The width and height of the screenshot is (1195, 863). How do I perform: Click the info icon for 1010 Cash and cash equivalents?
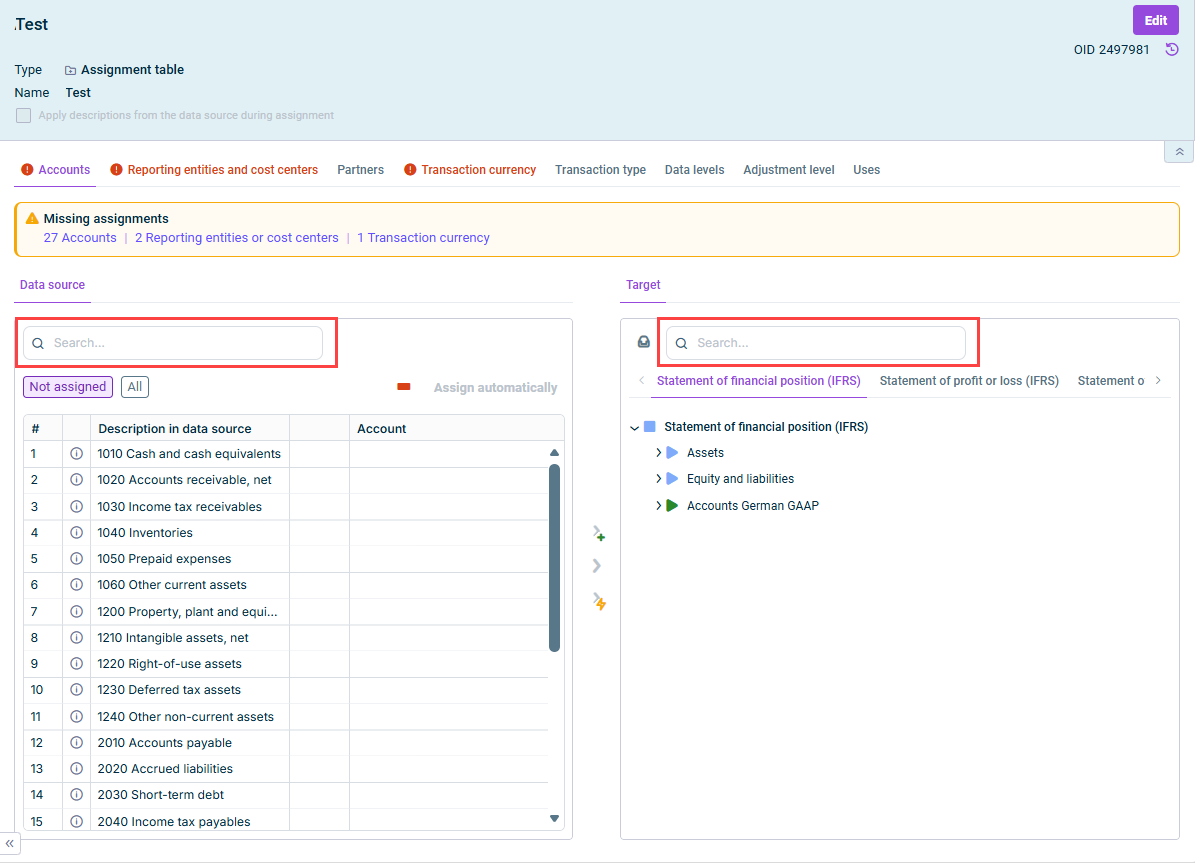point(76,454)
